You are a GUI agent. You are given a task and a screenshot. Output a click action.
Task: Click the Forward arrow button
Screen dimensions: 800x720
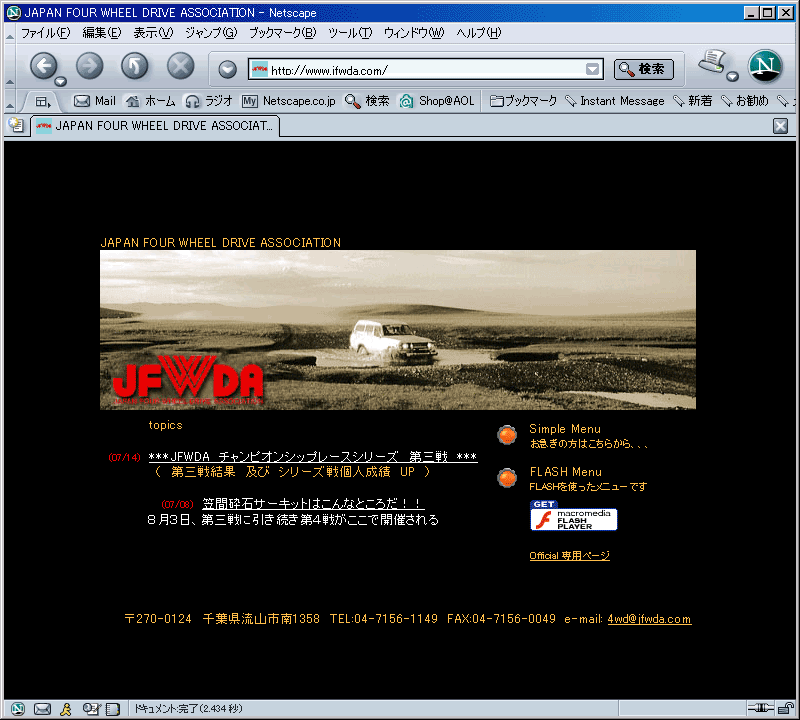pyautogui.click(x=89, y=66)
